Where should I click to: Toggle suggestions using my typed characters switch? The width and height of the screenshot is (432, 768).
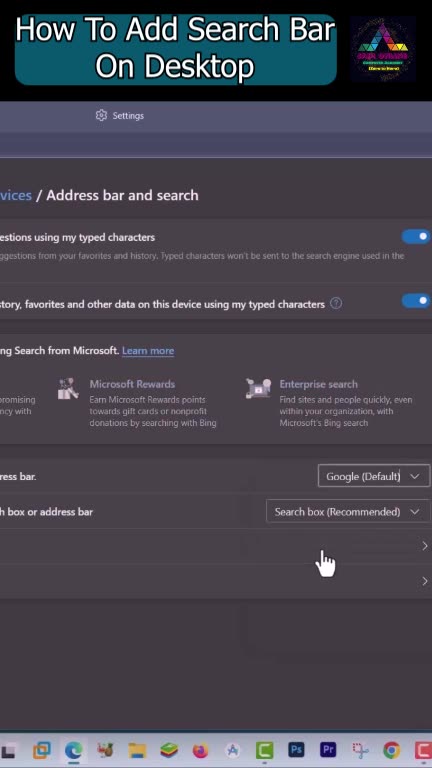coord(416,237)
